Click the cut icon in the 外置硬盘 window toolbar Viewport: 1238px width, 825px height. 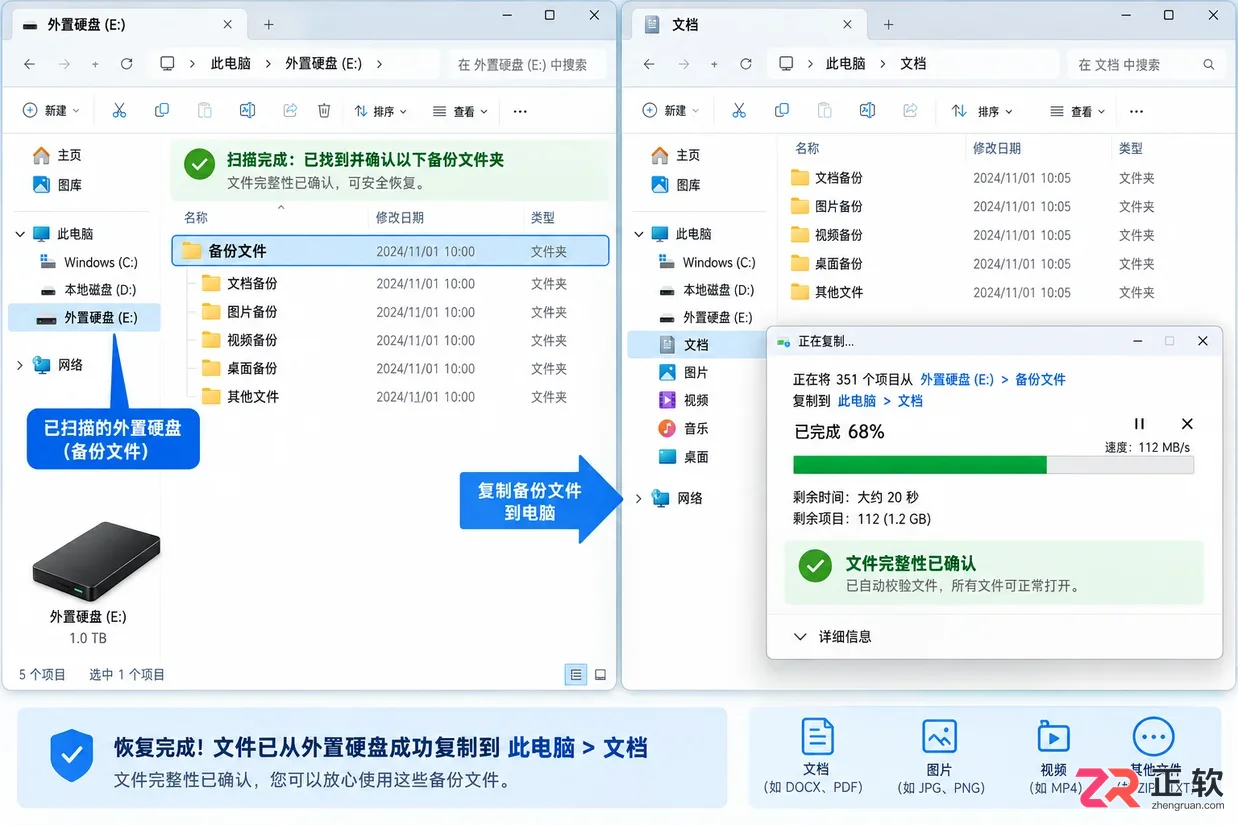point(119,111)
